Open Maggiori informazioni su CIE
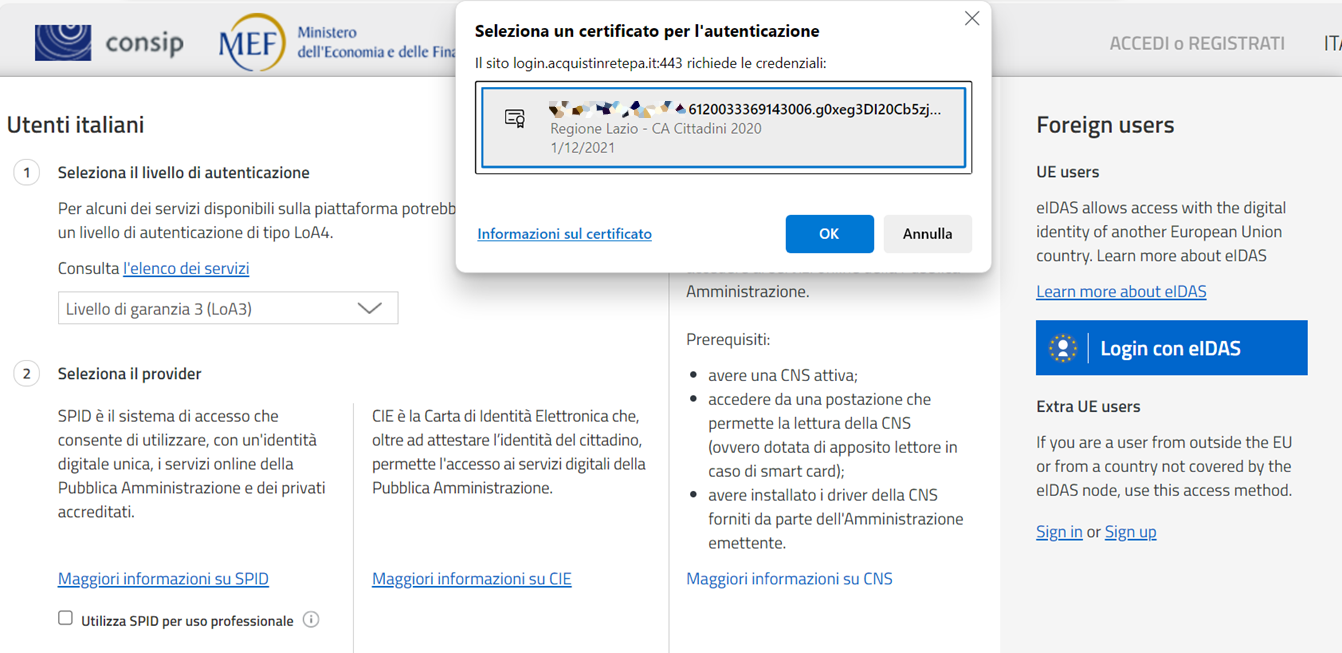 click(x=471, y=578)
